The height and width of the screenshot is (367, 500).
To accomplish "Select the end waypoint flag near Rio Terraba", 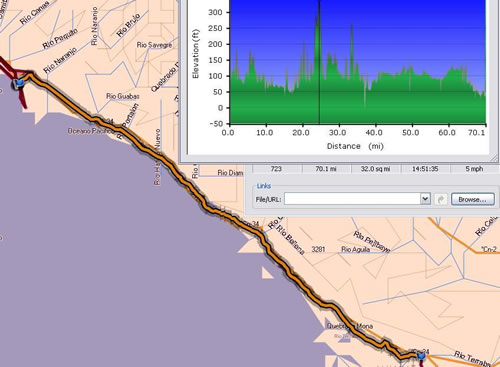I will 421,356.
